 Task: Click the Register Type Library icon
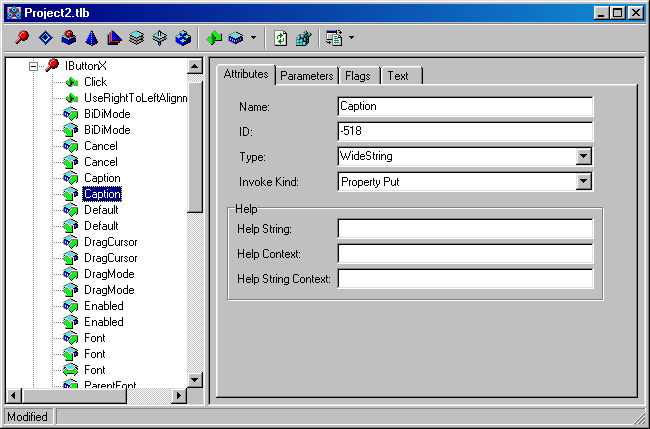[303, 39]
